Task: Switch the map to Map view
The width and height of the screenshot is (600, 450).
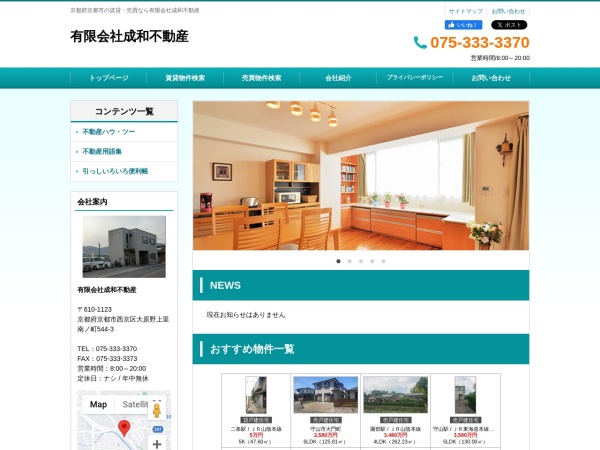Action: tap(98, 404)
